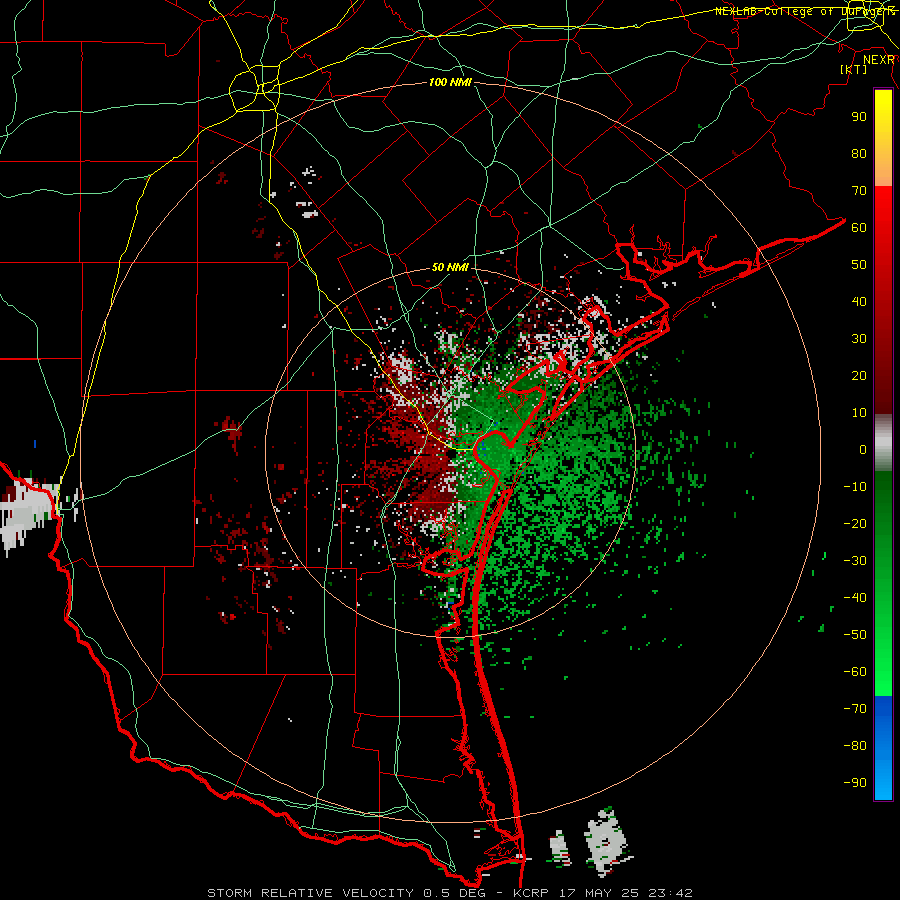Click the -70 value on velocity scale
The height and width of the screenshot is (900, 900).
(x=855, y=709)
